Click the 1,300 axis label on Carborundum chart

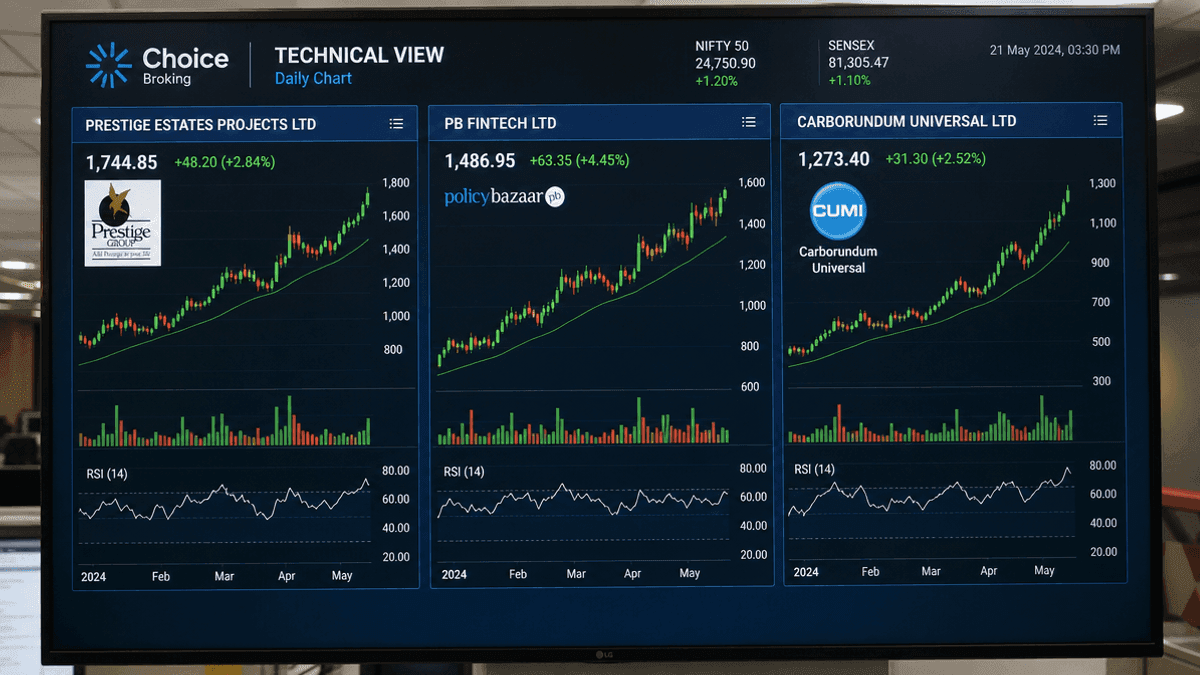tap(1102, 184)
